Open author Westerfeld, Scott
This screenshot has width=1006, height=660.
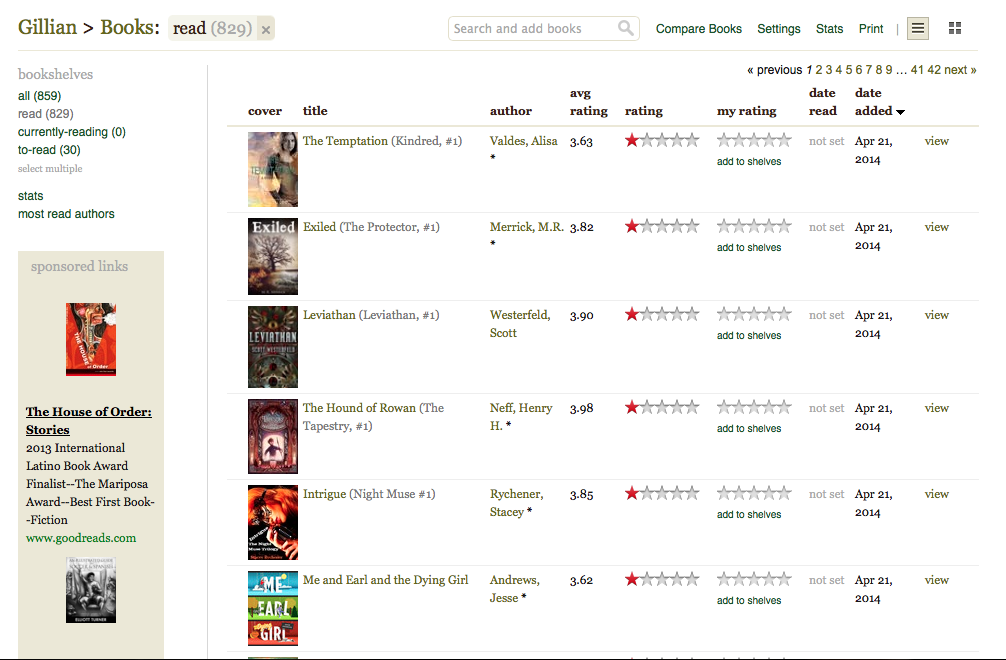pyautogui.click(x=520, y=324)
